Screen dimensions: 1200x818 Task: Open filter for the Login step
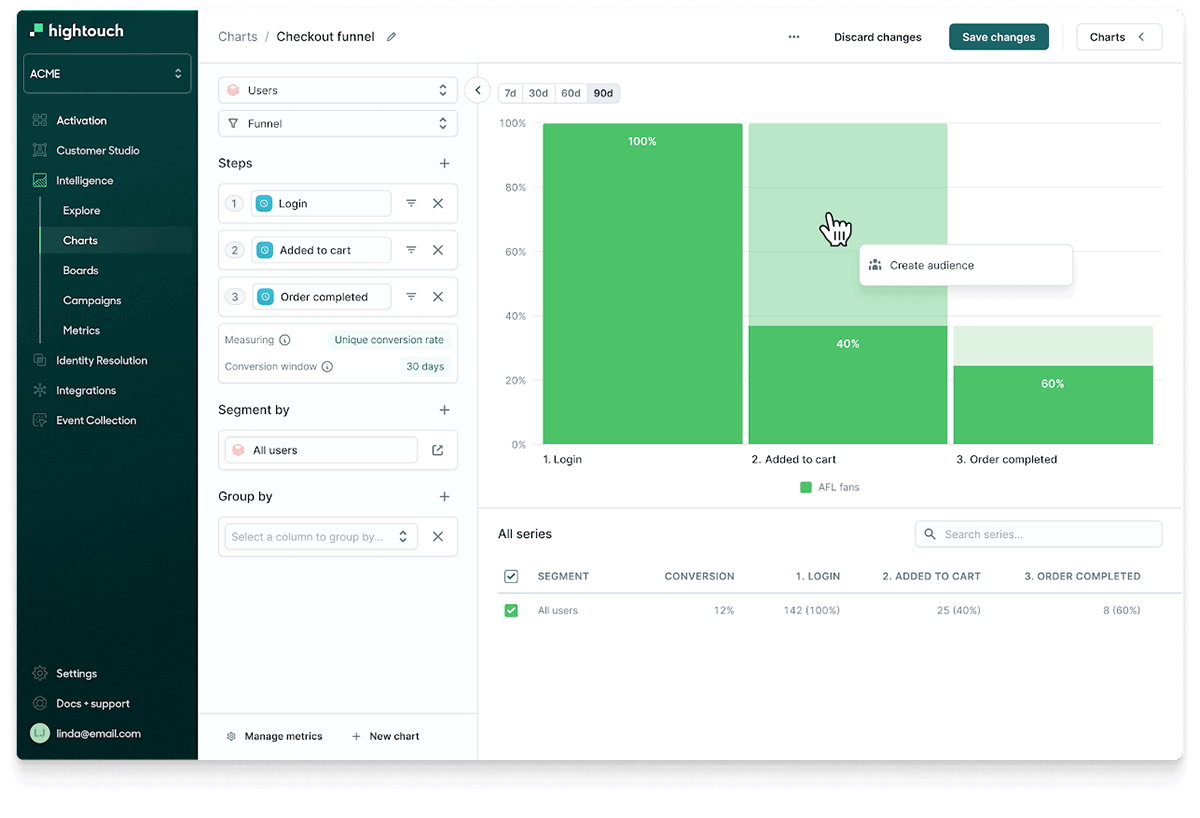click(411, 203)
